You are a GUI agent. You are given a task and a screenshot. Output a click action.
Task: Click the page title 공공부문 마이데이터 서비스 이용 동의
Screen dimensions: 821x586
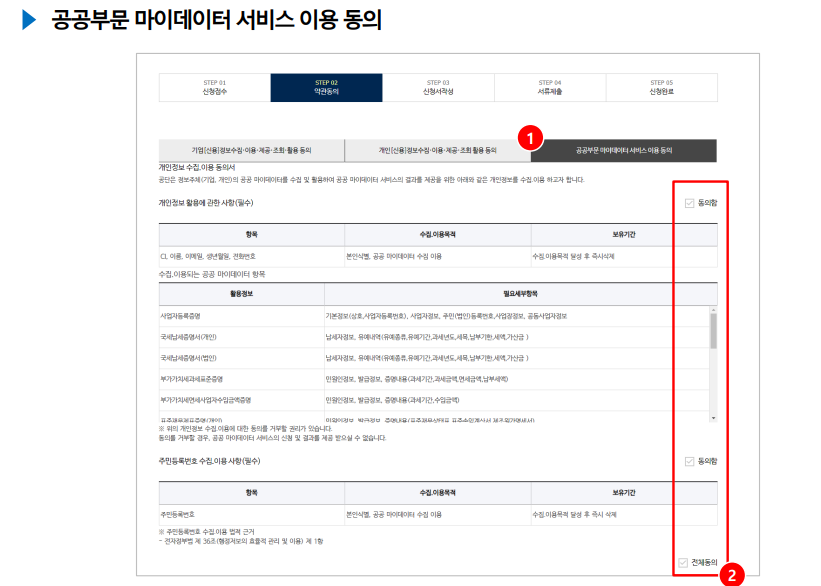point(216,20)
